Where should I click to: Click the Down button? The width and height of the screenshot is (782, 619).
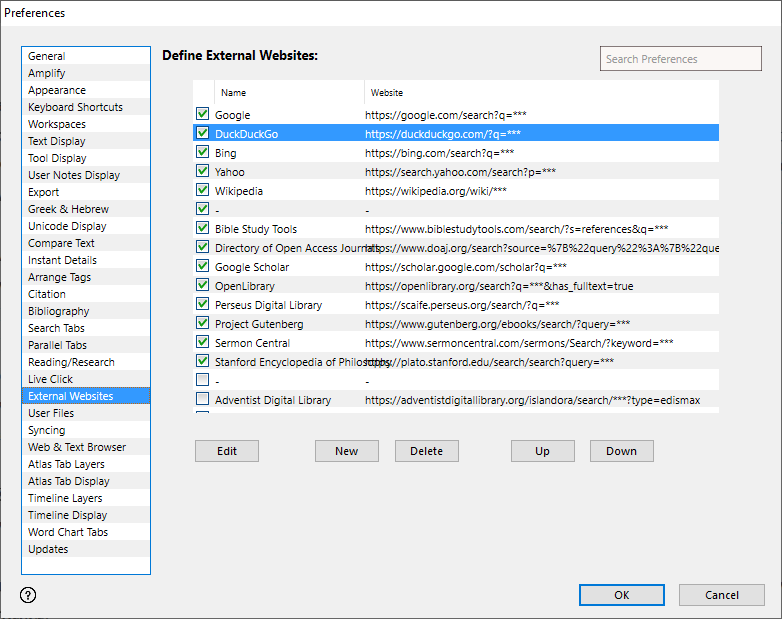621,451
